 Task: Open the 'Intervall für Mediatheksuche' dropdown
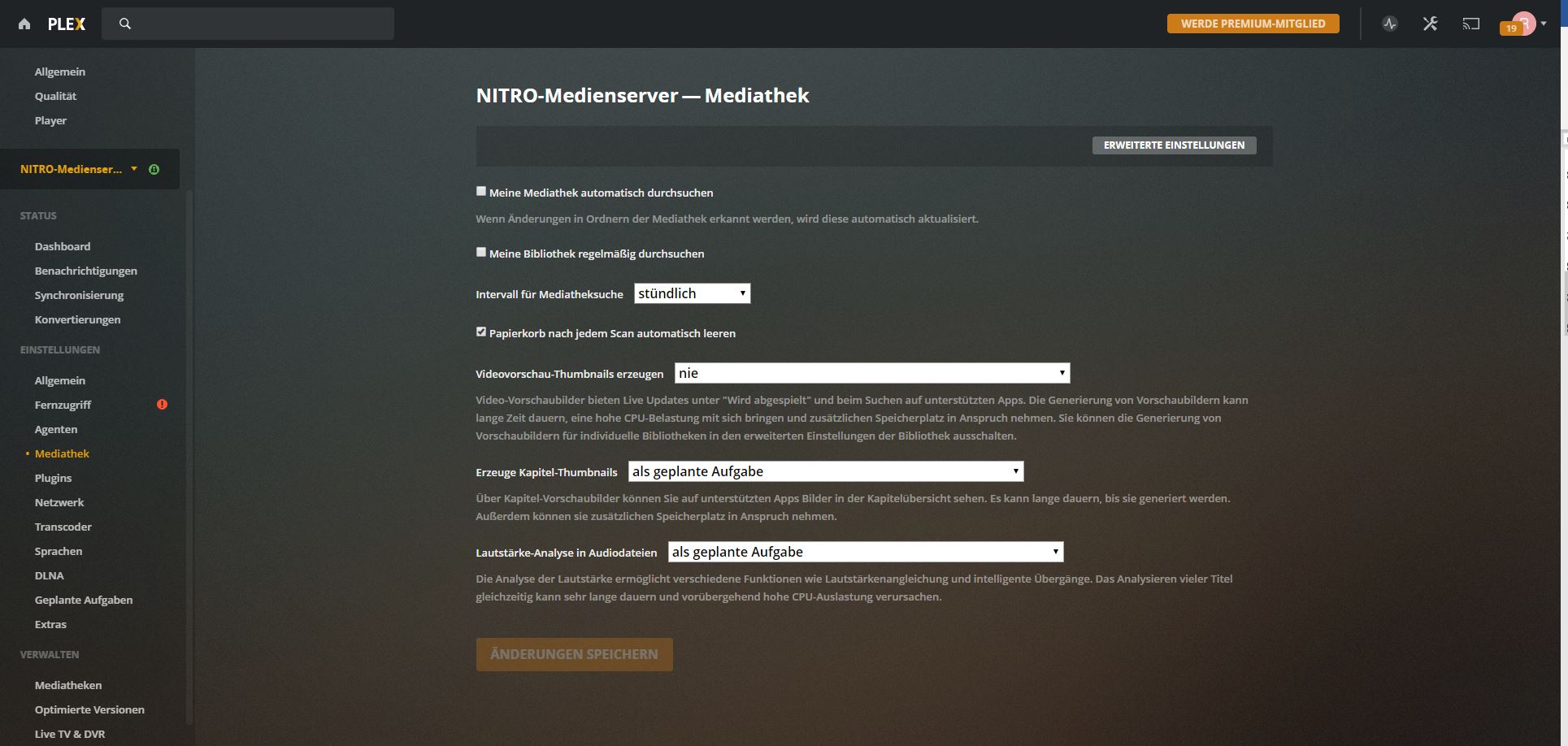(692, 293)
